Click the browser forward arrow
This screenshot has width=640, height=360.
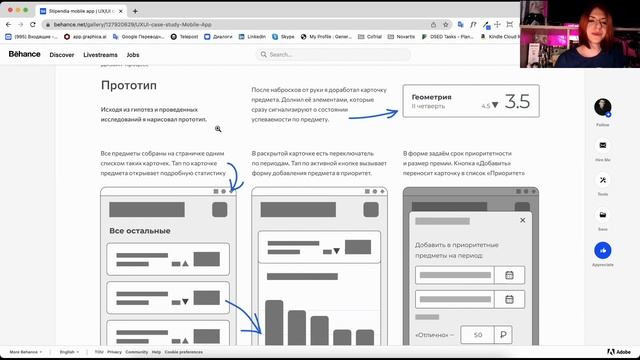pos(20,24)
